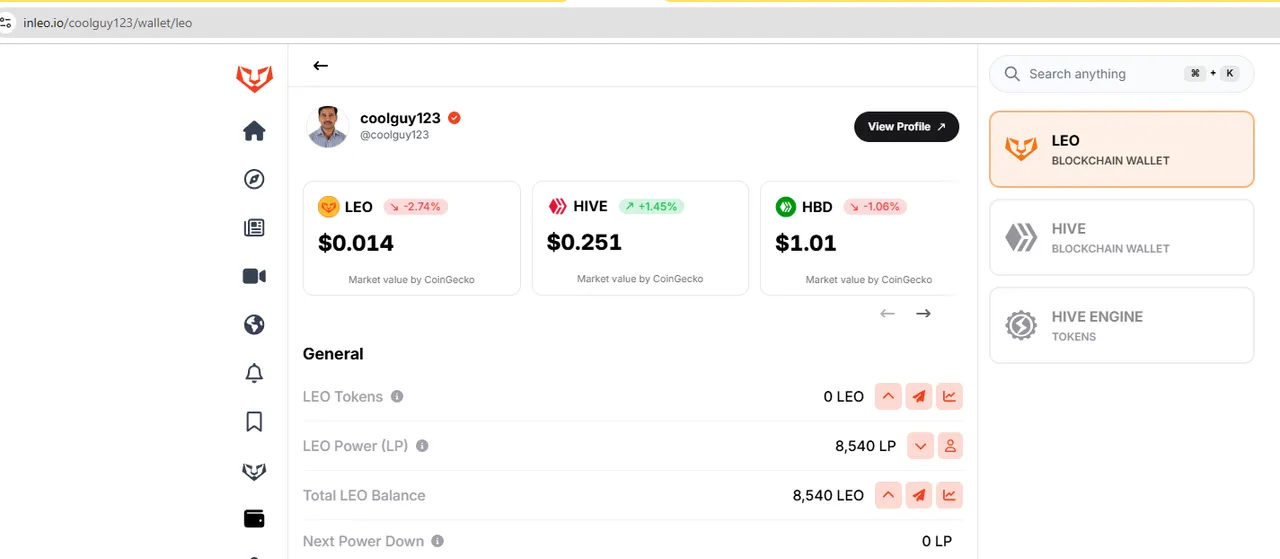Select HIVE Blockchain Wallet tab

[x=1121, y=237]
